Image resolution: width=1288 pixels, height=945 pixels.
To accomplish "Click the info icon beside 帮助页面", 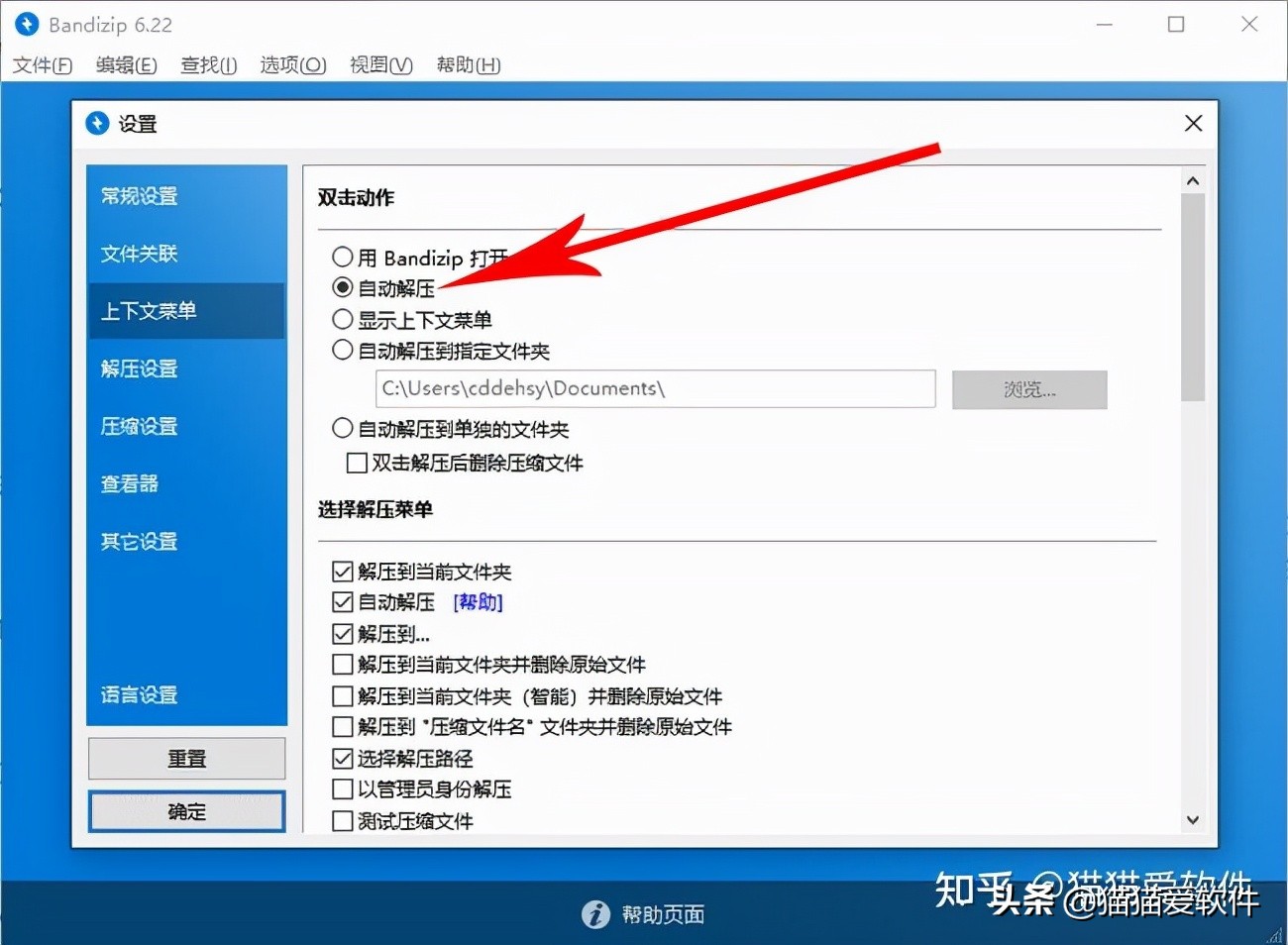I will point(595,913).
